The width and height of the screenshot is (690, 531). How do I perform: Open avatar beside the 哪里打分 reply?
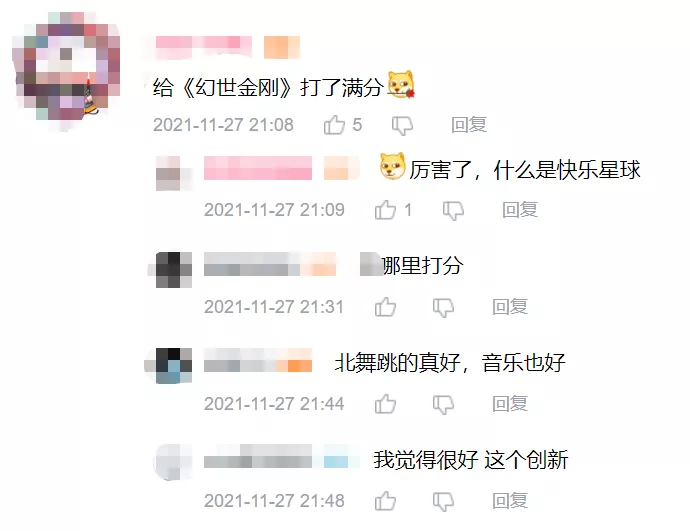(173, 269)
